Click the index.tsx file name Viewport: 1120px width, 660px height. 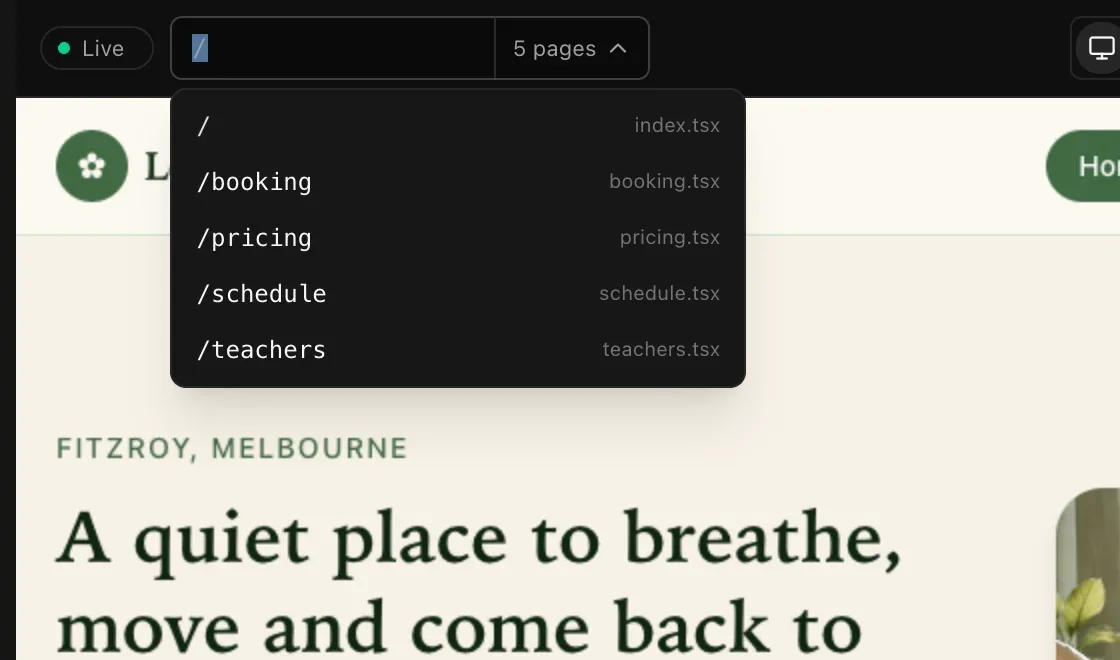click(x=676, y=125)
